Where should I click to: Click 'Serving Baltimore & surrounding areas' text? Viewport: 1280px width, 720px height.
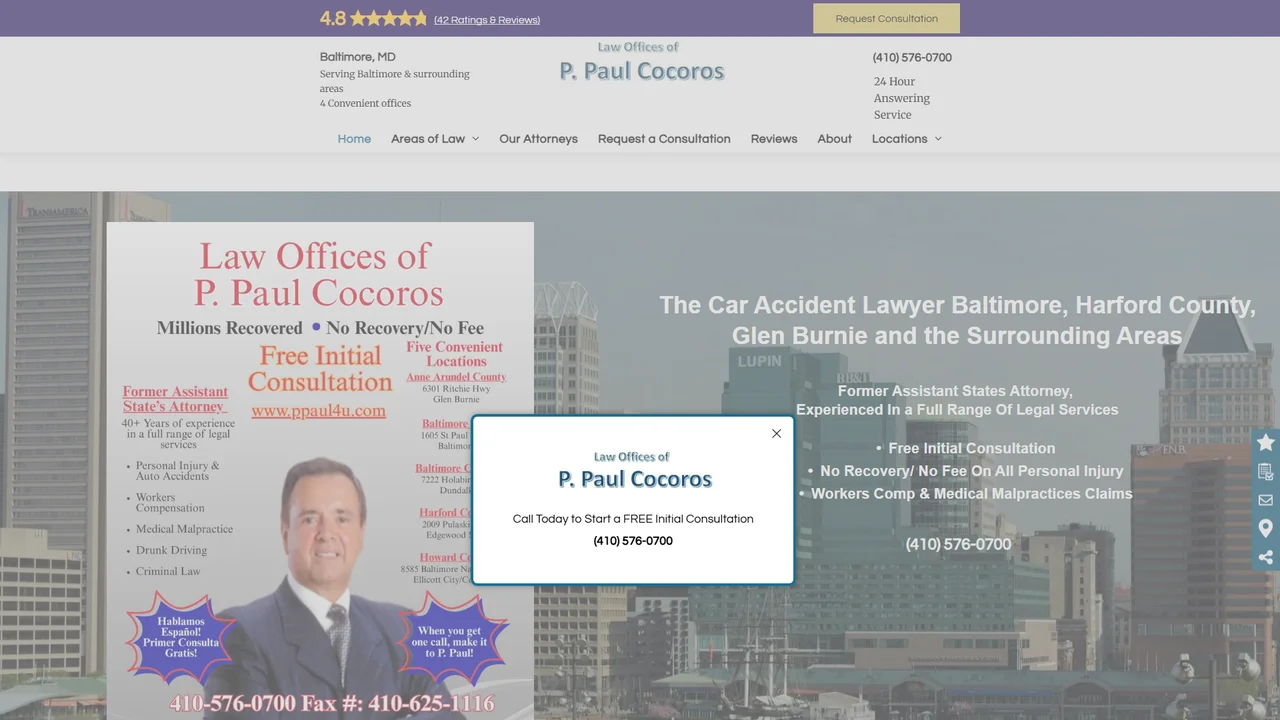pyautogui.click(x=395, y=81)
